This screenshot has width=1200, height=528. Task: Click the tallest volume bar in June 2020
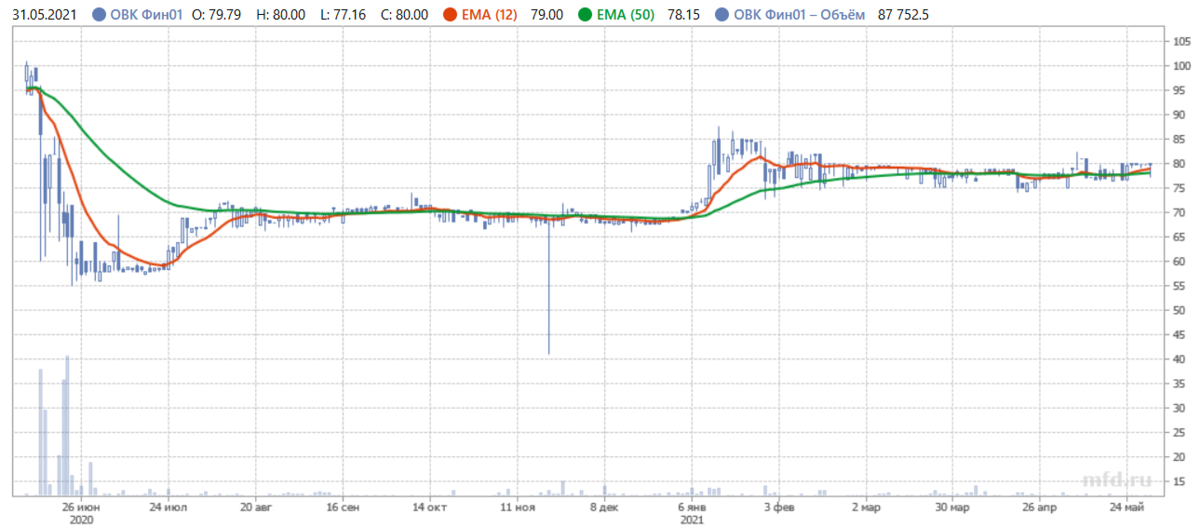67,426
